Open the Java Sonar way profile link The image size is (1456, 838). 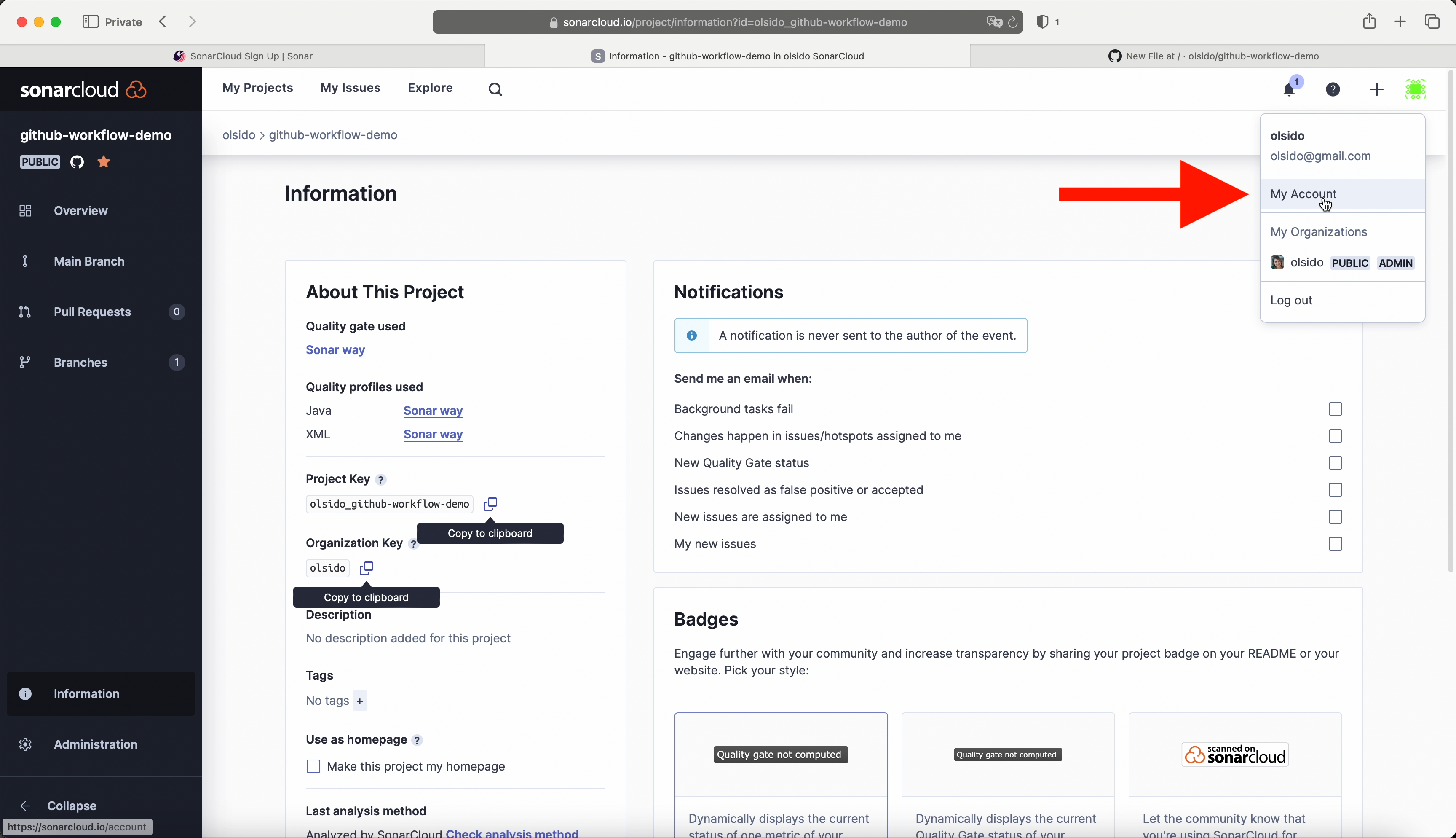click(x=432, y=411)
